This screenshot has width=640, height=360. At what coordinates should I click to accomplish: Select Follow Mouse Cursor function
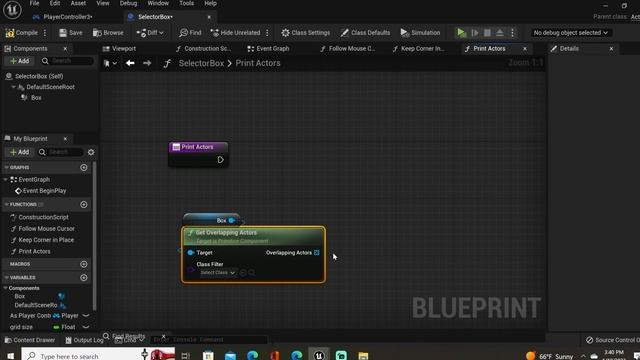[x=46, y=229]
